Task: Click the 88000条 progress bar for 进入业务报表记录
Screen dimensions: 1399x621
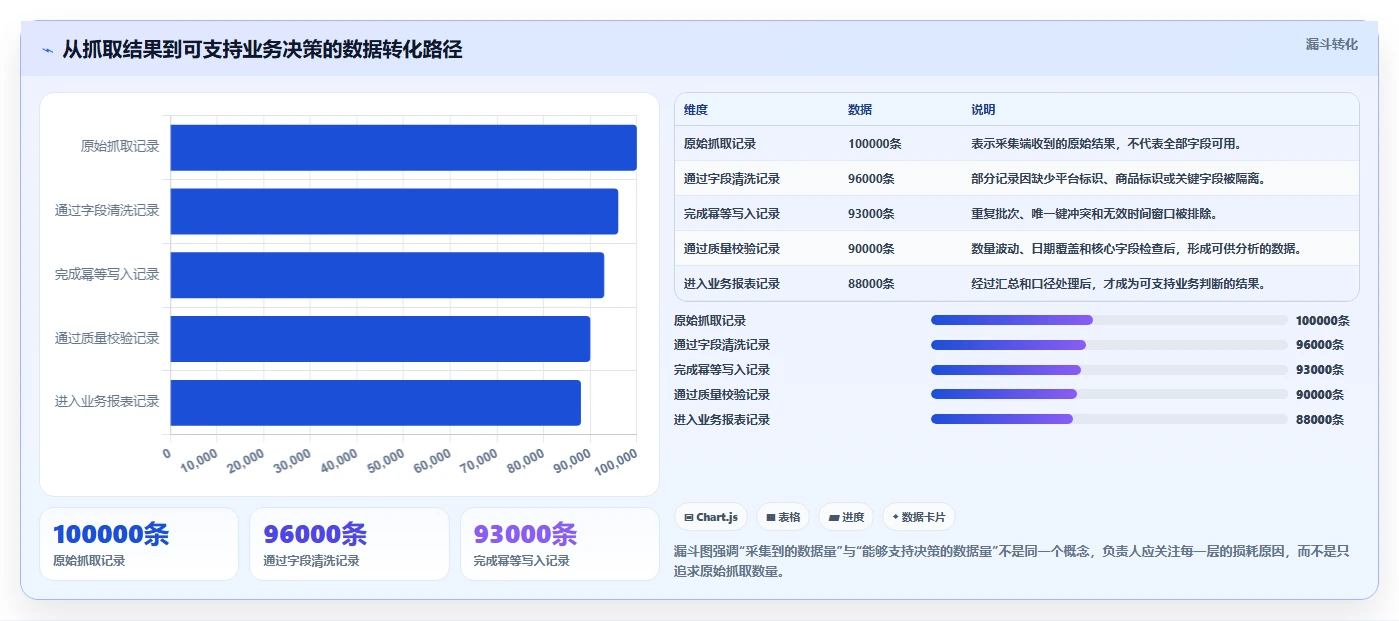Action: pos(1109,420)
